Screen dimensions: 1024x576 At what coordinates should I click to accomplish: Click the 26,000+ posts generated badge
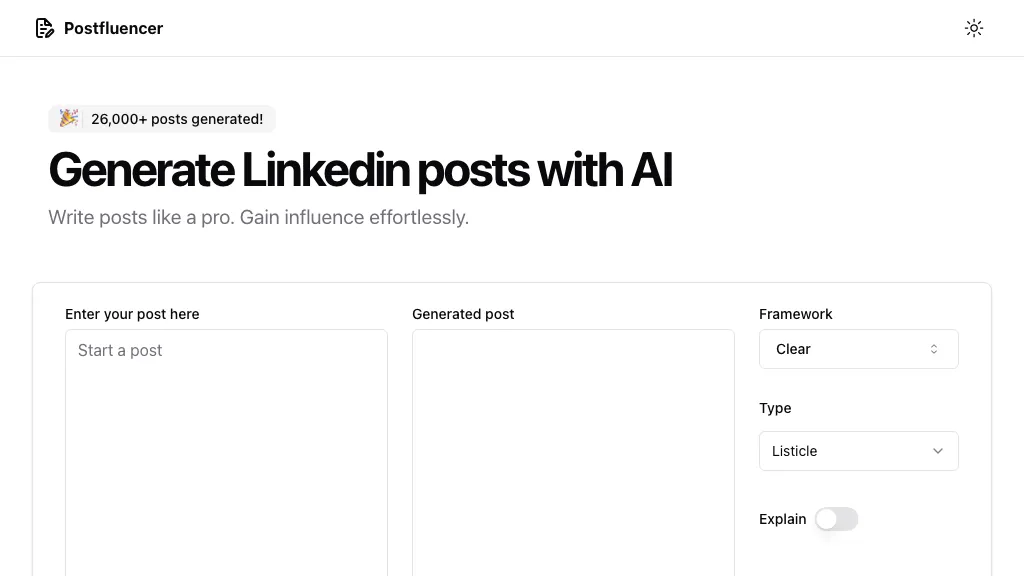[x=162, y=119]
